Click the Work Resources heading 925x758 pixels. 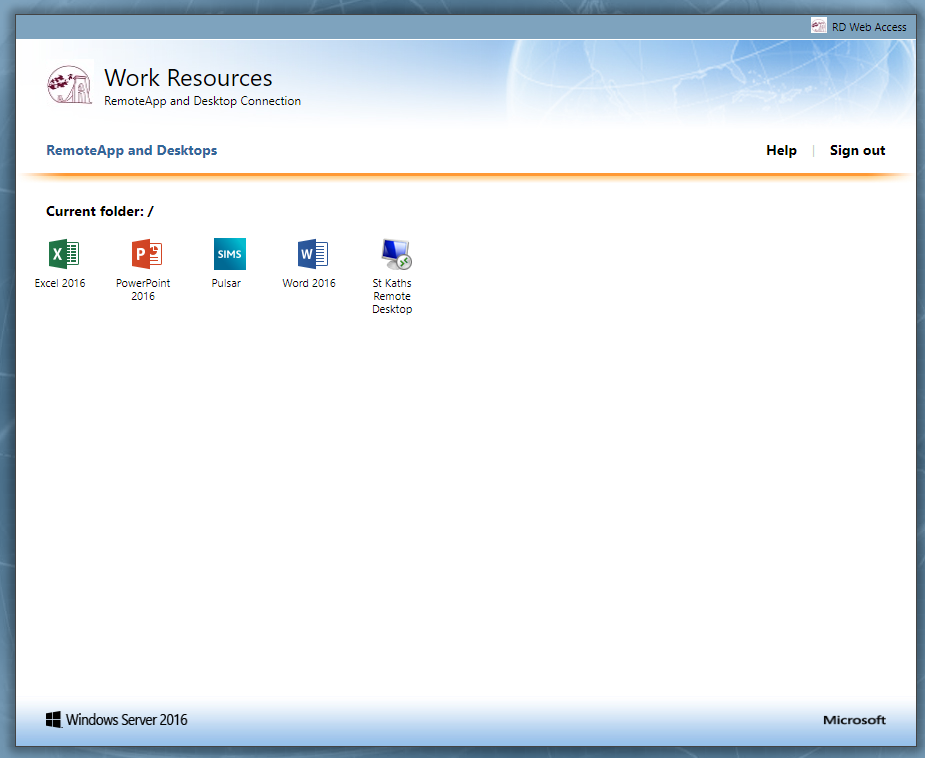pyautogui.click(x=188, y=78)
